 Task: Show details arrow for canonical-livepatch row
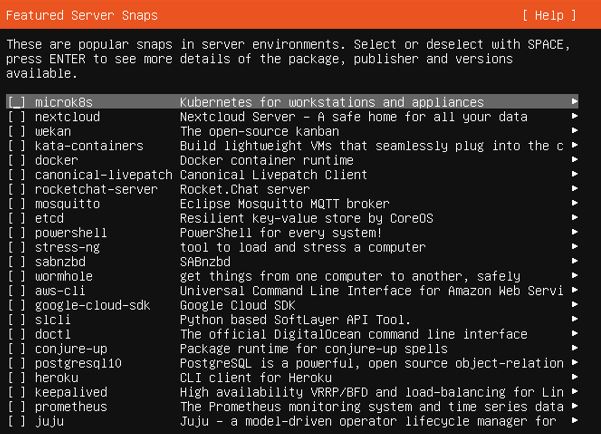click(574, 174)
